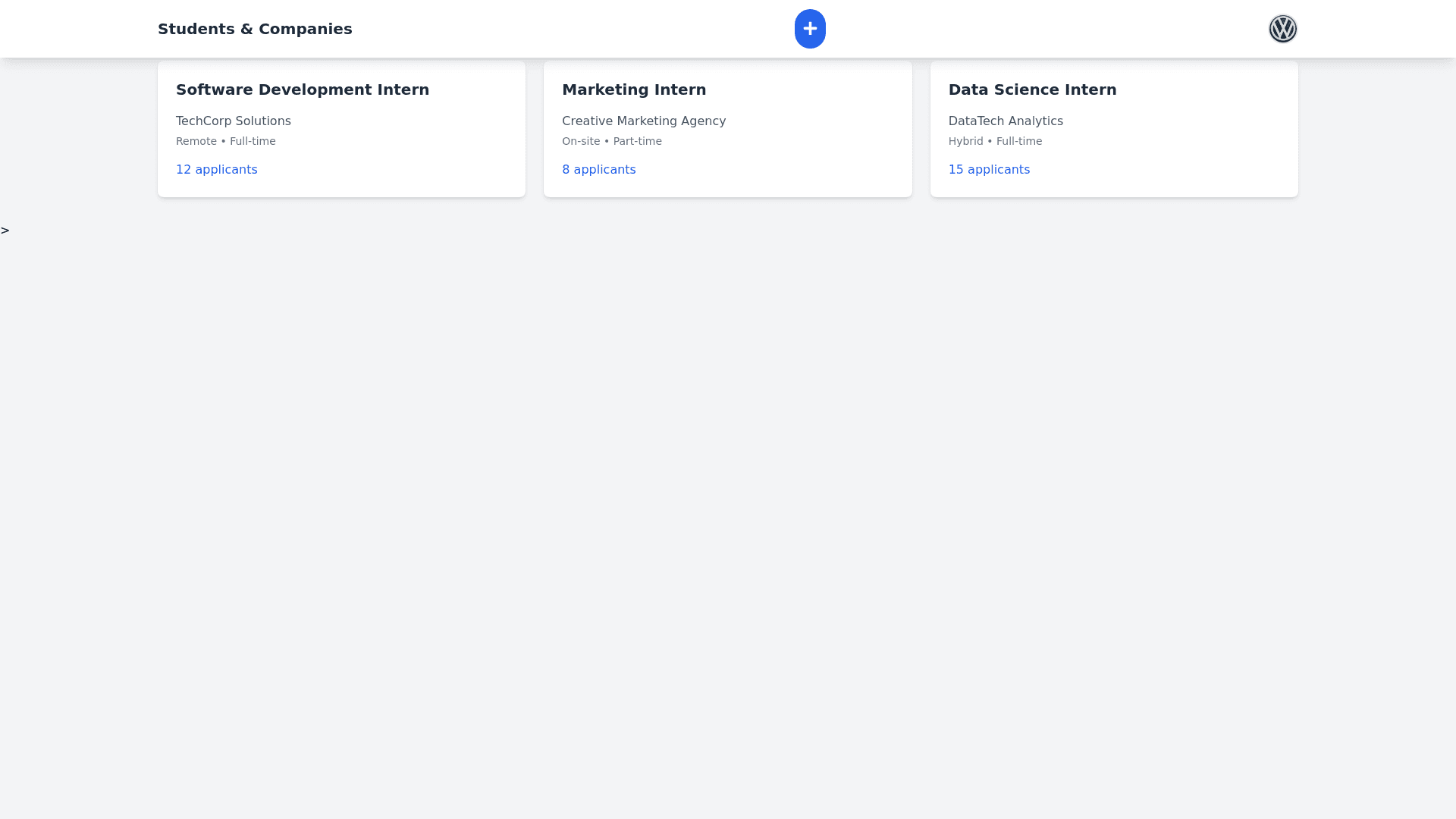Click Creative Marketing Agency company name
The height and width of the screenshot is (819, 1456).
pos(644,121)
